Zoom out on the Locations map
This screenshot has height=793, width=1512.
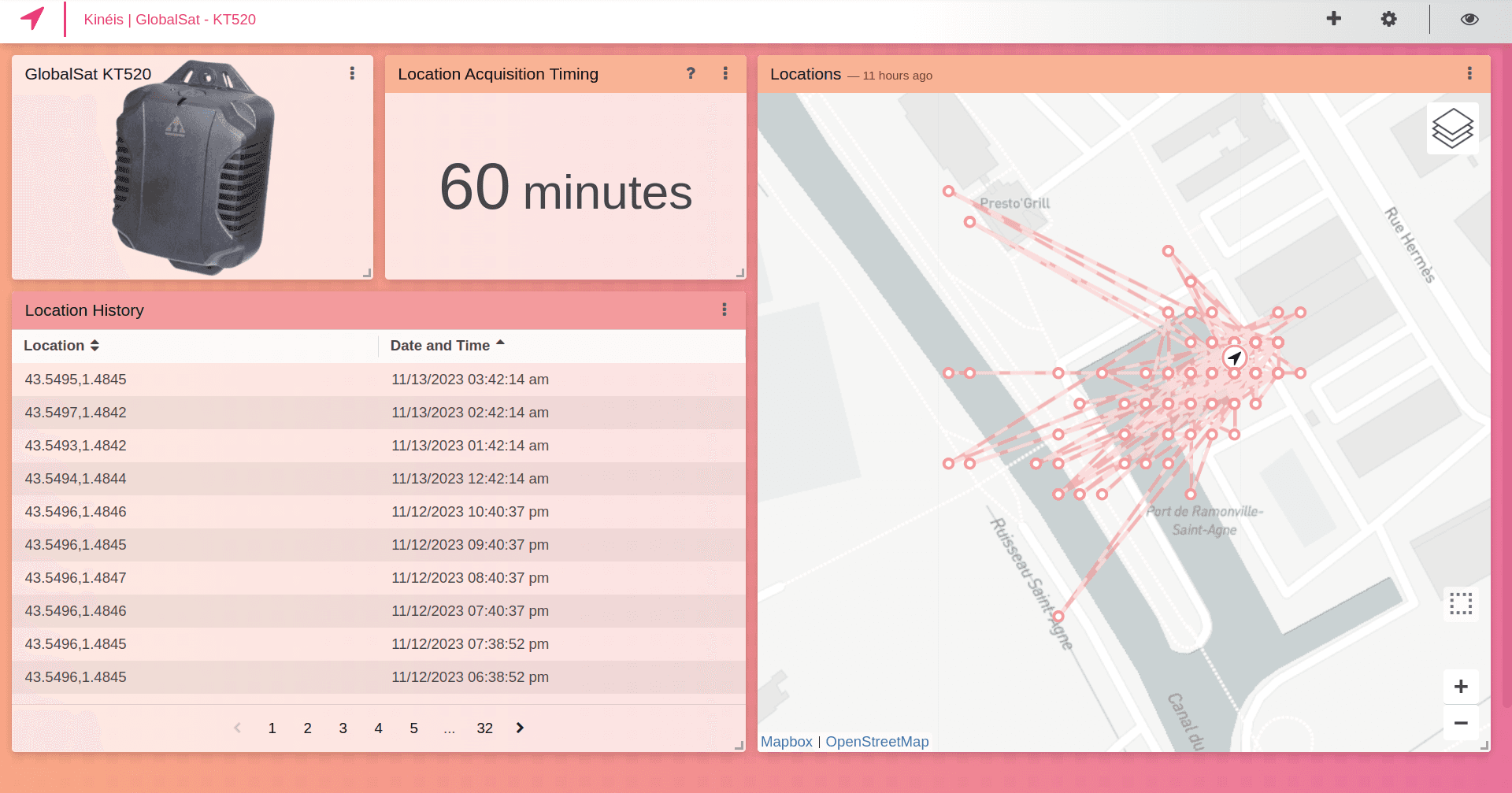(1461, 723)
